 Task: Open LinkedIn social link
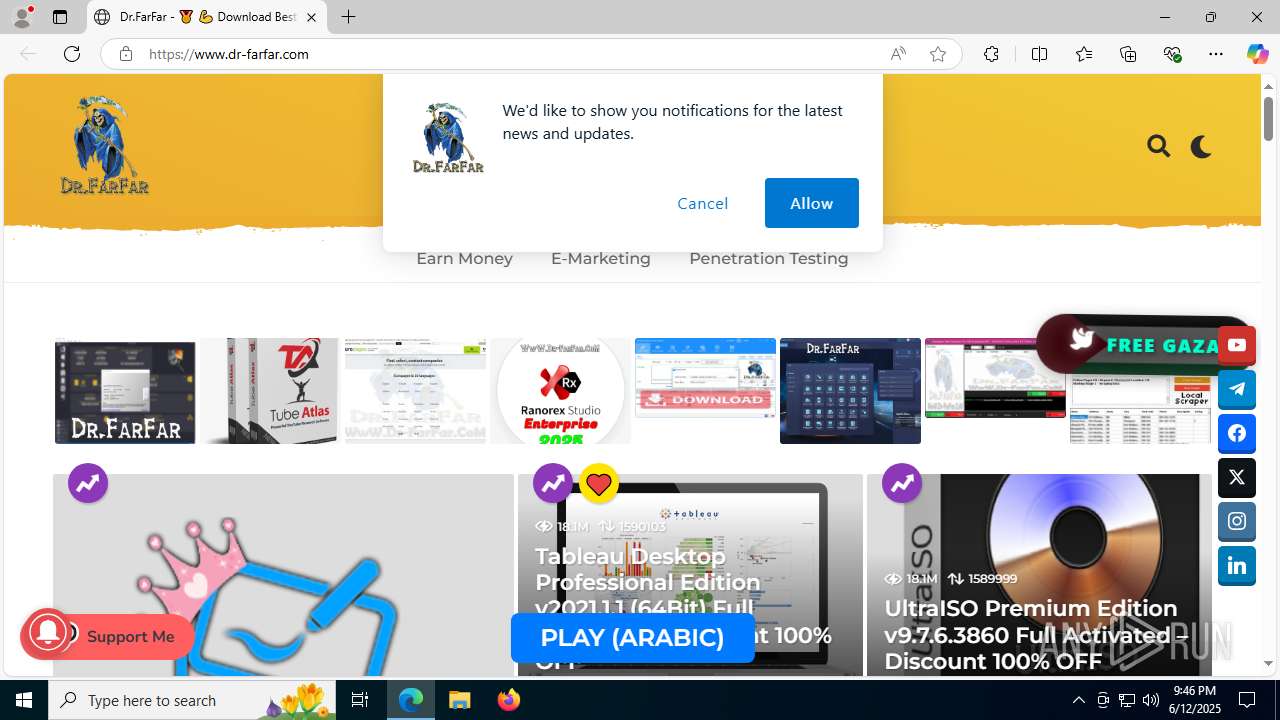tap(1237, 566)
